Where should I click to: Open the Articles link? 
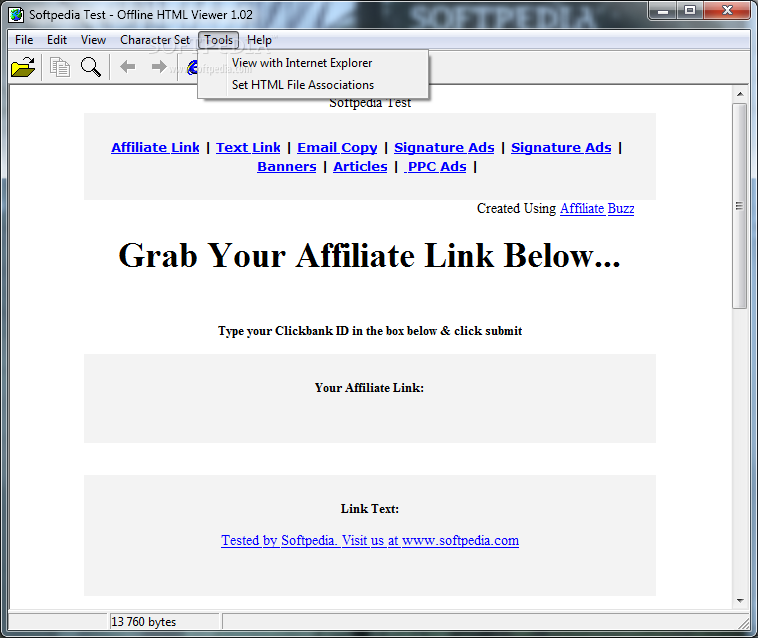tap(360, 166)
